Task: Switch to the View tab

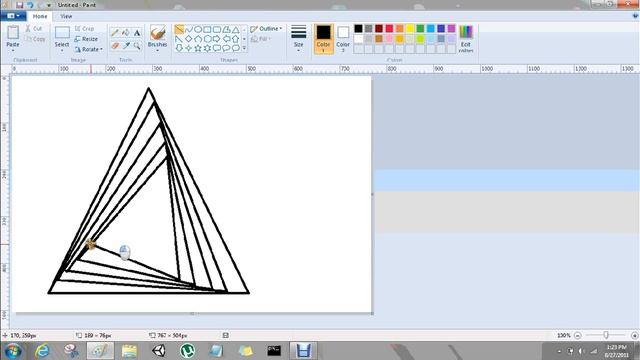Action: pyautogui.click(x=66, y=16)
